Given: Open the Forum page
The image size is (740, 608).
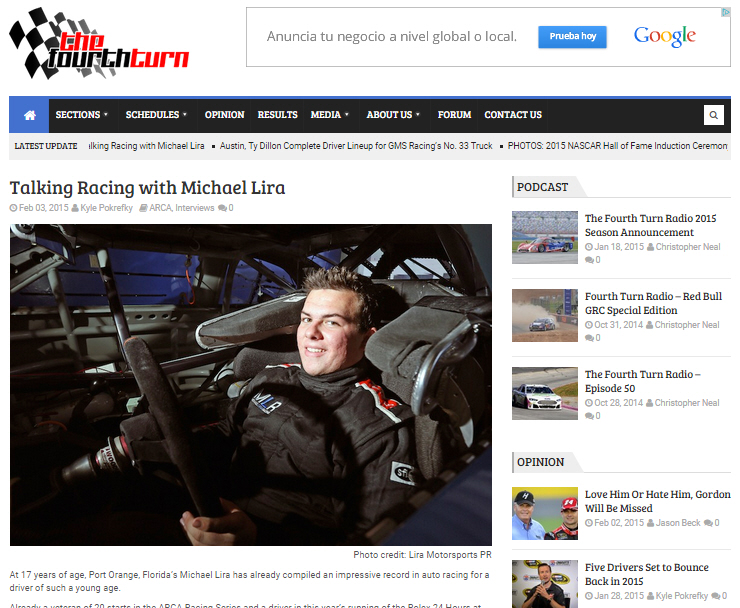Looking at the screenshot, I should point(454,115).
